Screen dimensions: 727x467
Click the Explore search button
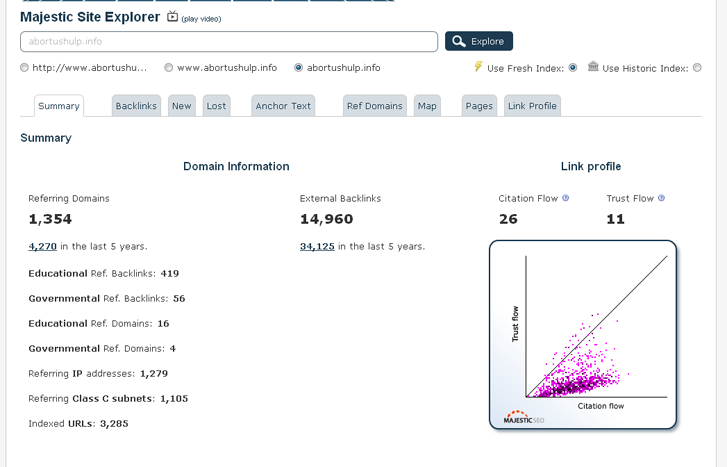click(479, 41)
